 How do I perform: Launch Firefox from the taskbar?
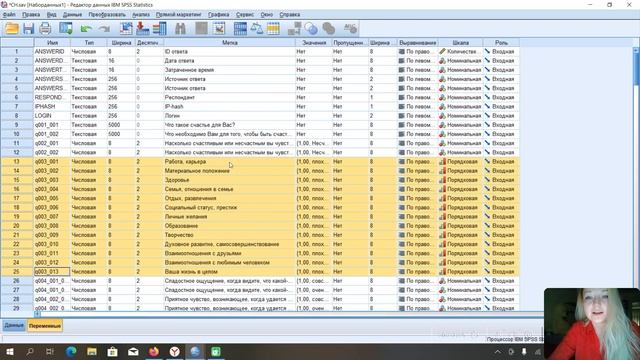coord(153,351)
